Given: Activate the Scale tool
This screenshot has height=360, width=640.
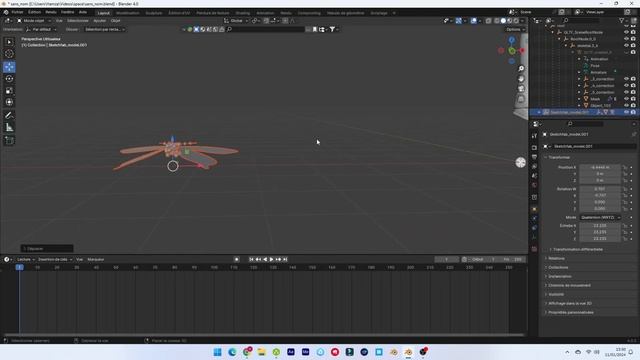Looking at the screenshot, I should click(9, 90).
